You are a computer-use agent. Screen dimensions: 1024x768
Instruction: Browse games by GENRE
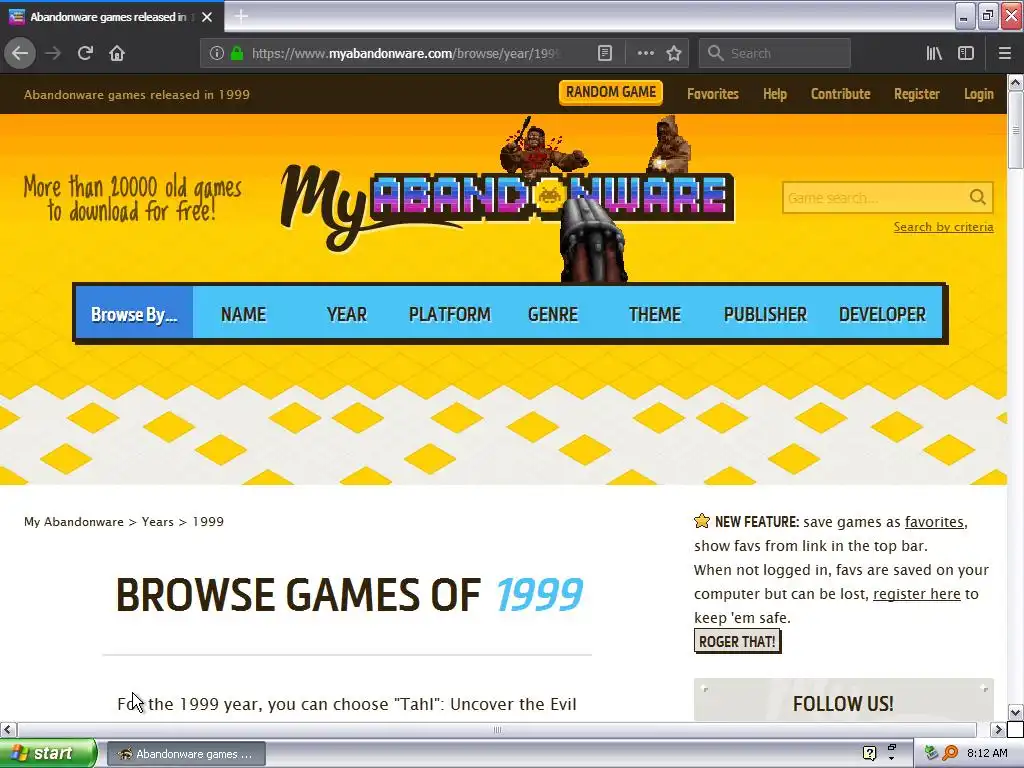click(x=552, y=314)
